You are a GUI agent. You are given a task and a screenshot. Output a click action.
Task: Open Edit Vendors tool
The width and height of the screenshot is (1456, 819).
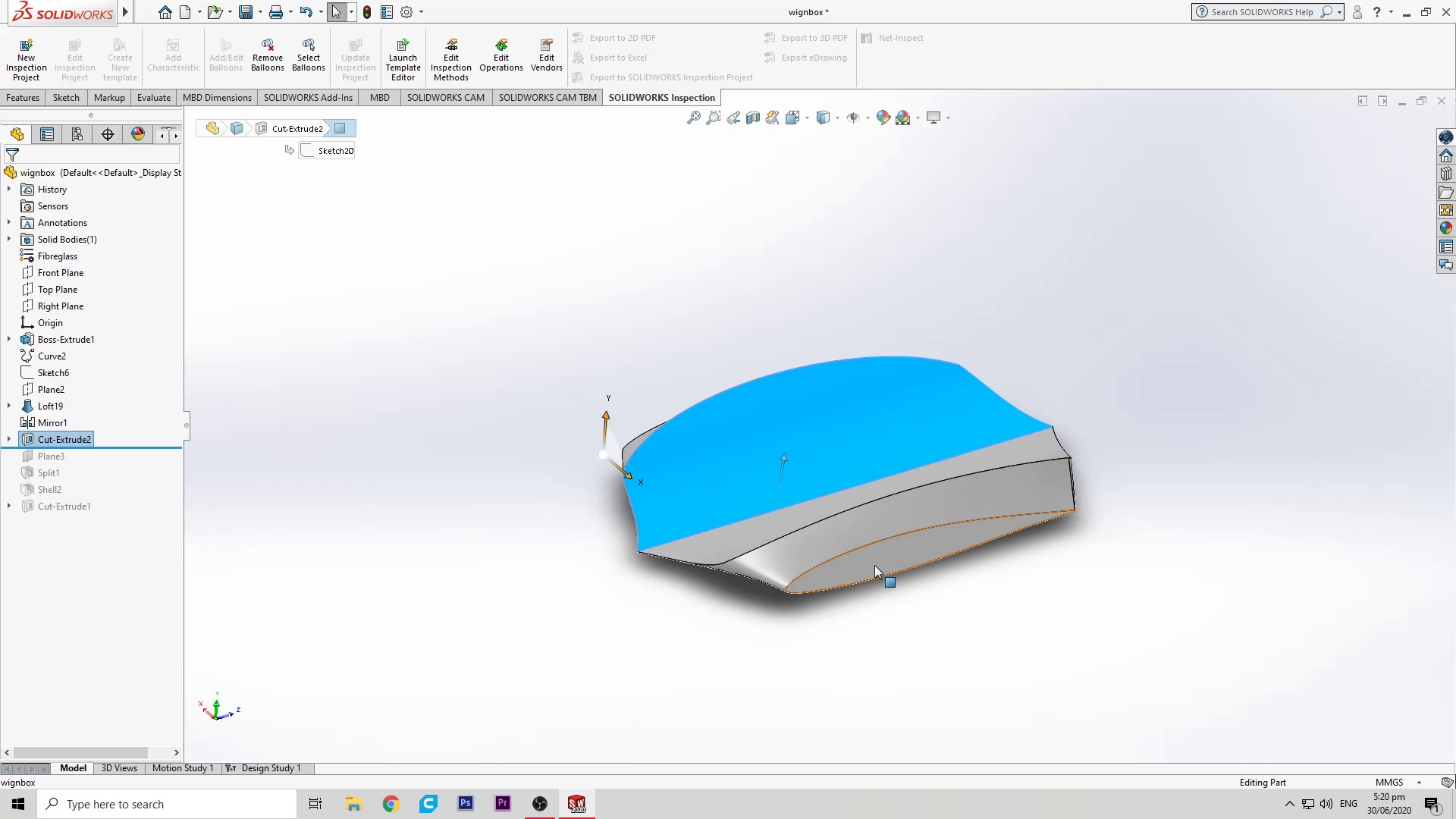[x=547, y=55]
